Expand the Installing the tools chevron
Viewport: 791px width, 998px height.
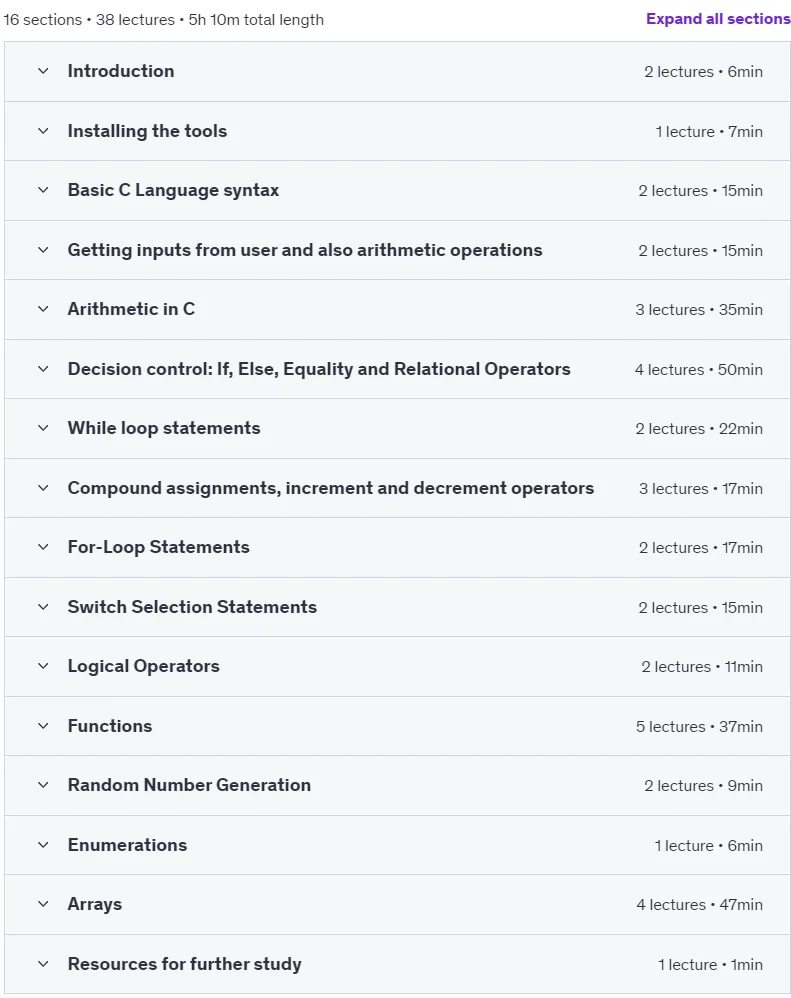[43, 130]
